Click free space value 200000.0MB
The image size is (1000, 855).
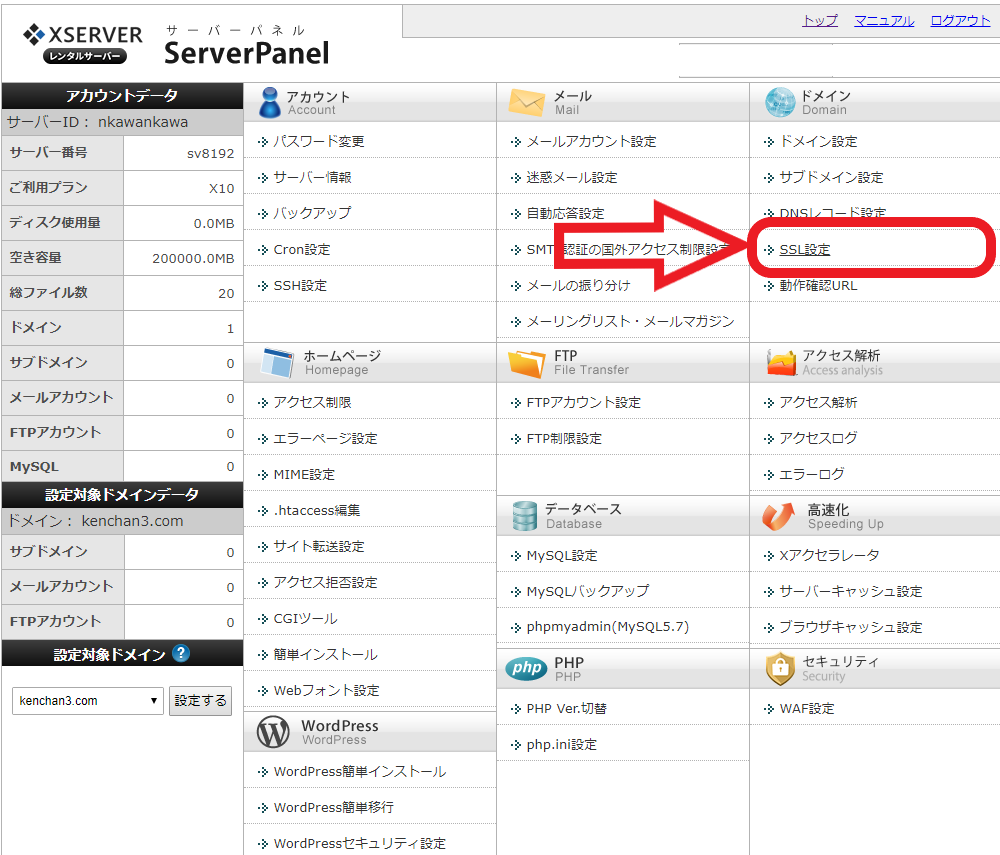tap(193, 259)
